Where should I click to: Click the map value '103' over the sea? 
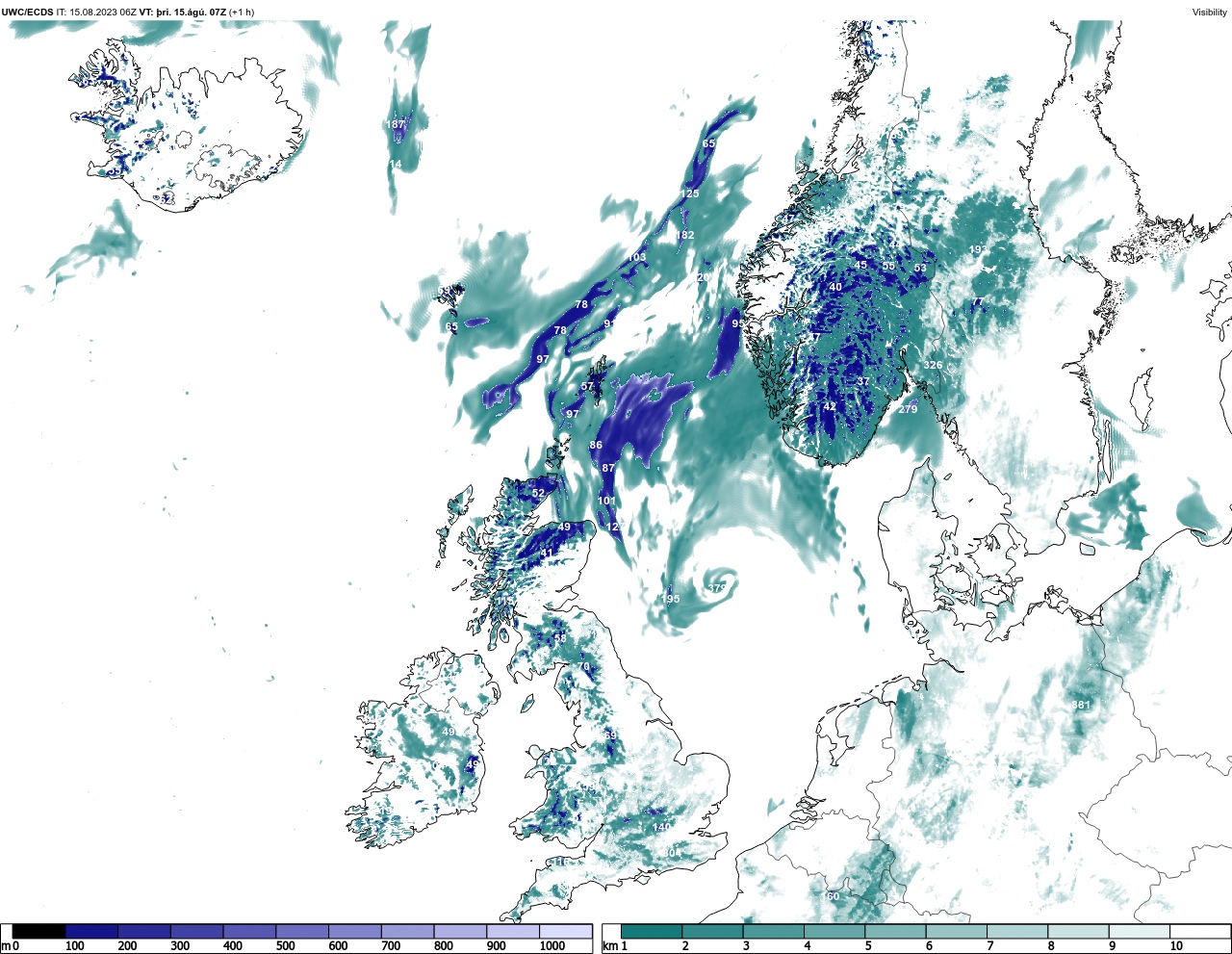click(x=637, y=257)
